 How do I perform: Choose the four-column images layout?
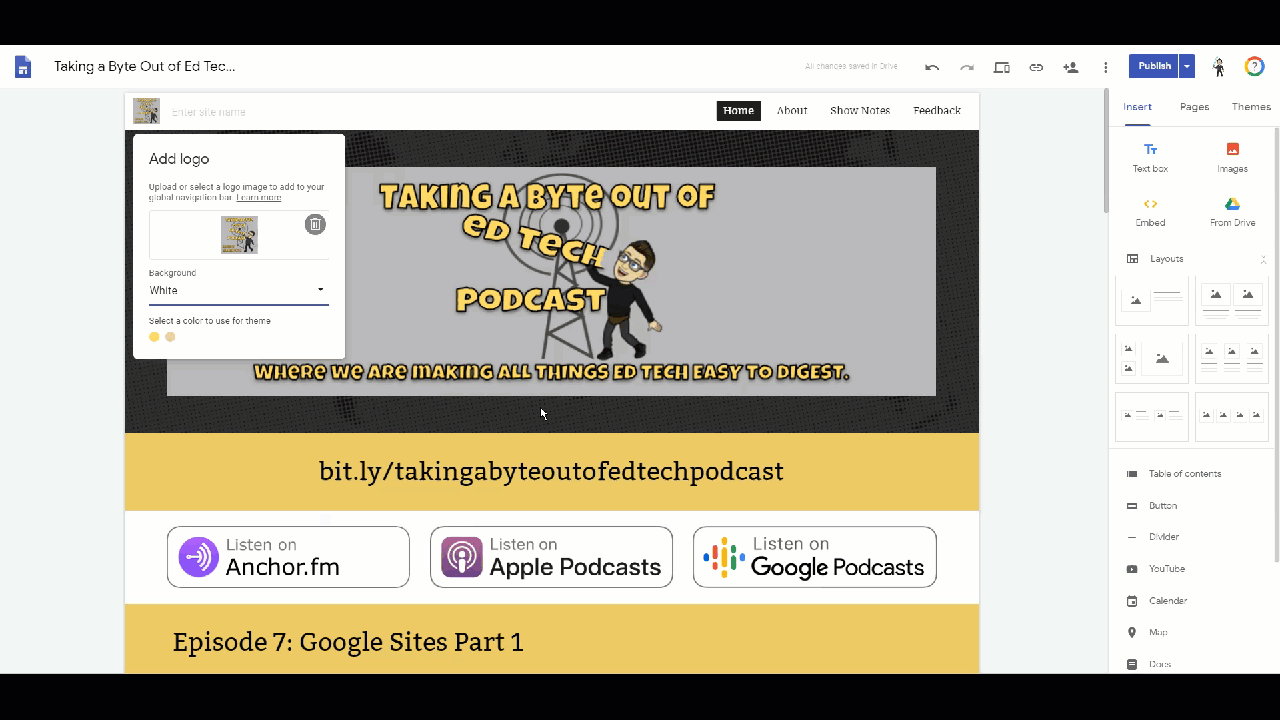(x=1232, y=417)
